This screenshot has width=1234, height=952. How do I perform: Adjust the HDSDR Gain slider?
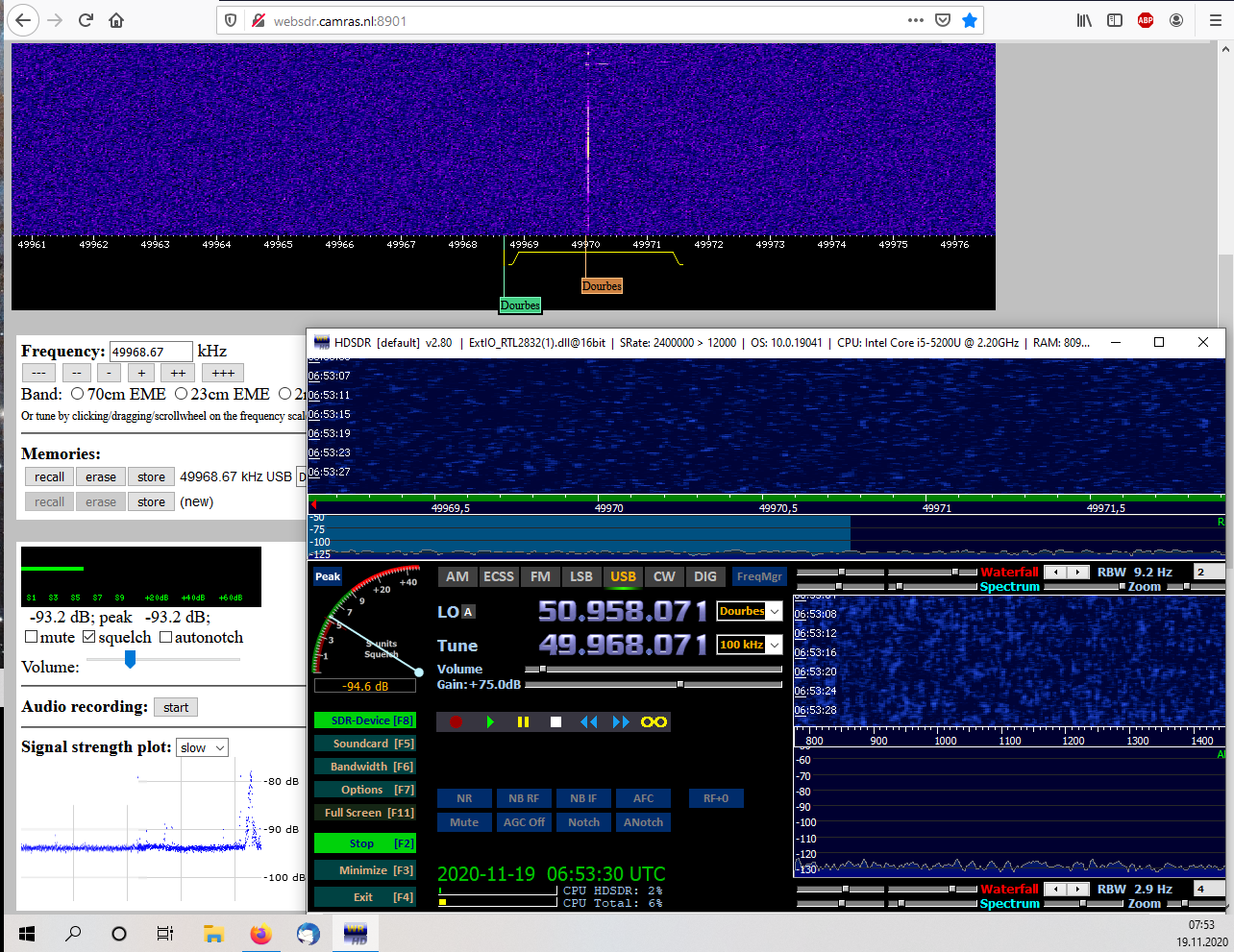pyautogui.click(x=654, y=685)
